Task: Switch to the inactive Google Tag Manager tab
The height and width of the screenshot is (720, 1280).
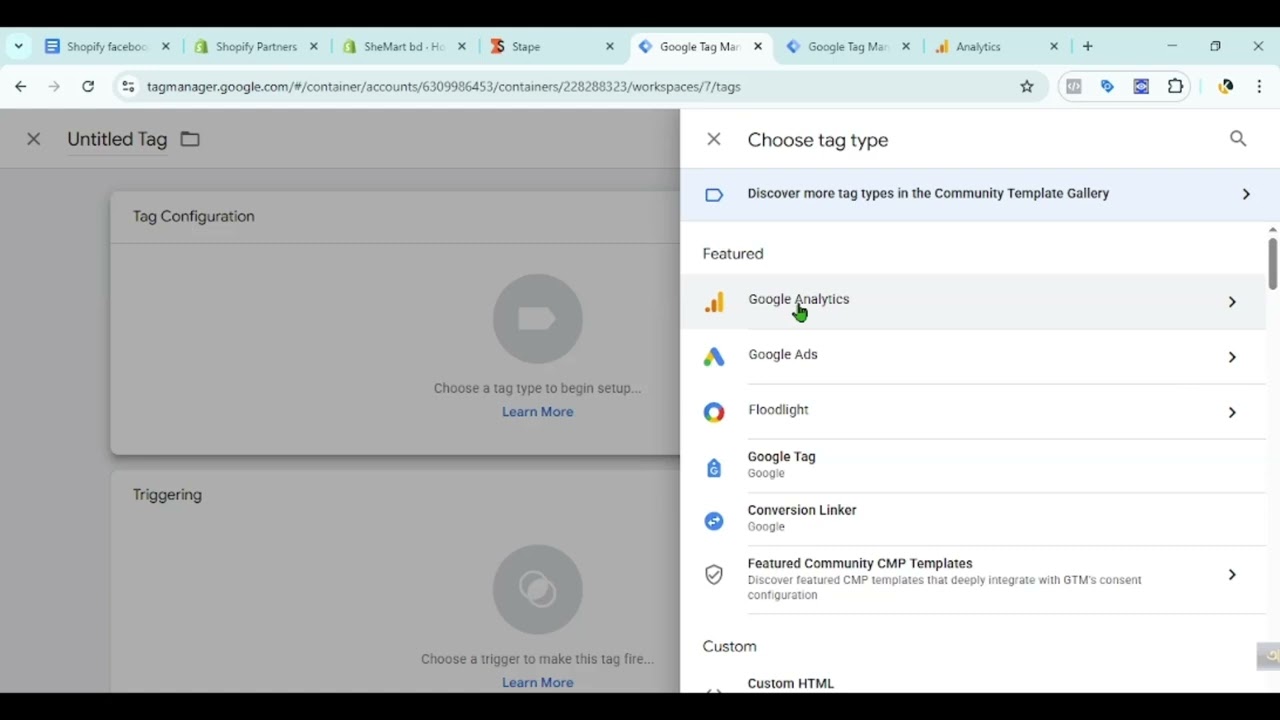Action: [x=848, y=46]
